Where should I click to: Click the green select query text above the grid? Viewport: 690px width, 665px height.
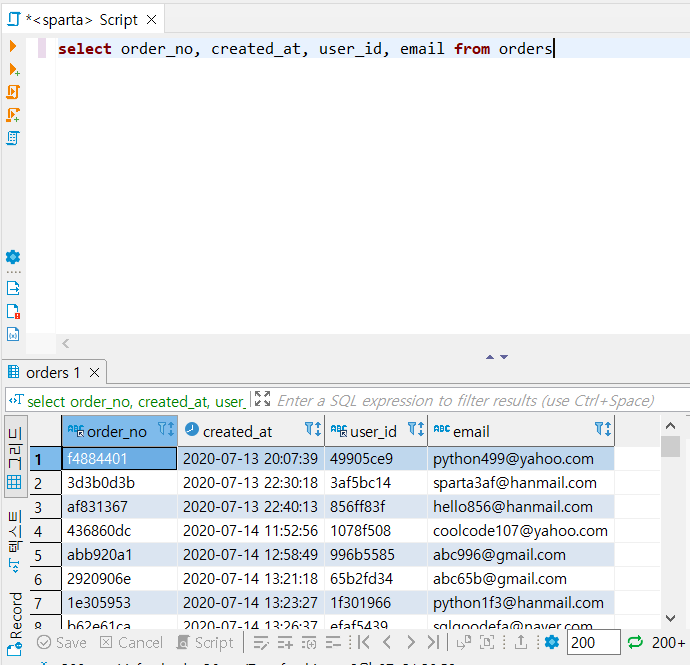point(135,401)
